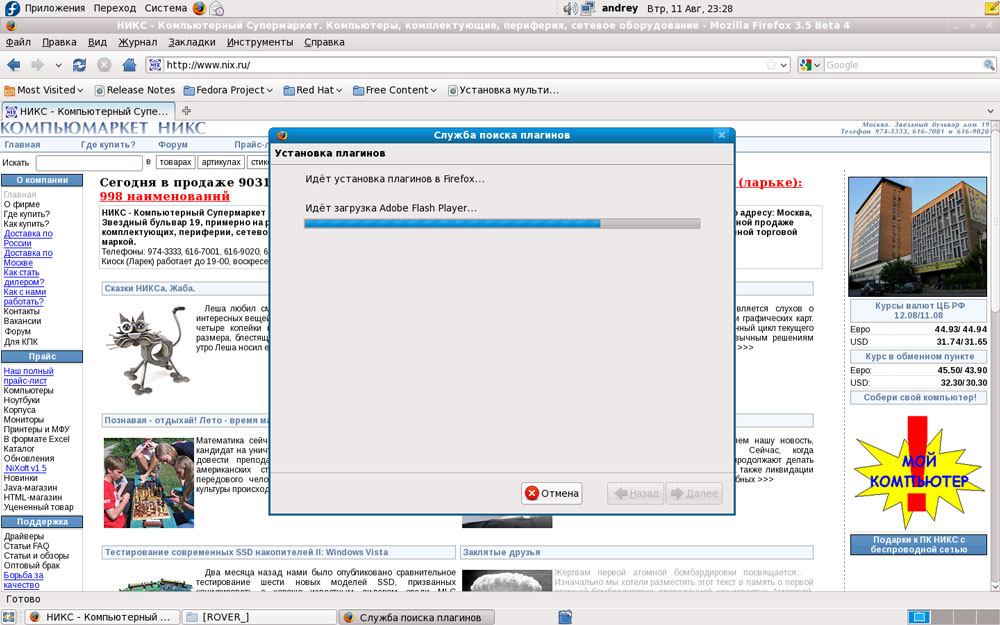Open the list all tabs dropdown

pyautogui.click(x=990, y=111)
